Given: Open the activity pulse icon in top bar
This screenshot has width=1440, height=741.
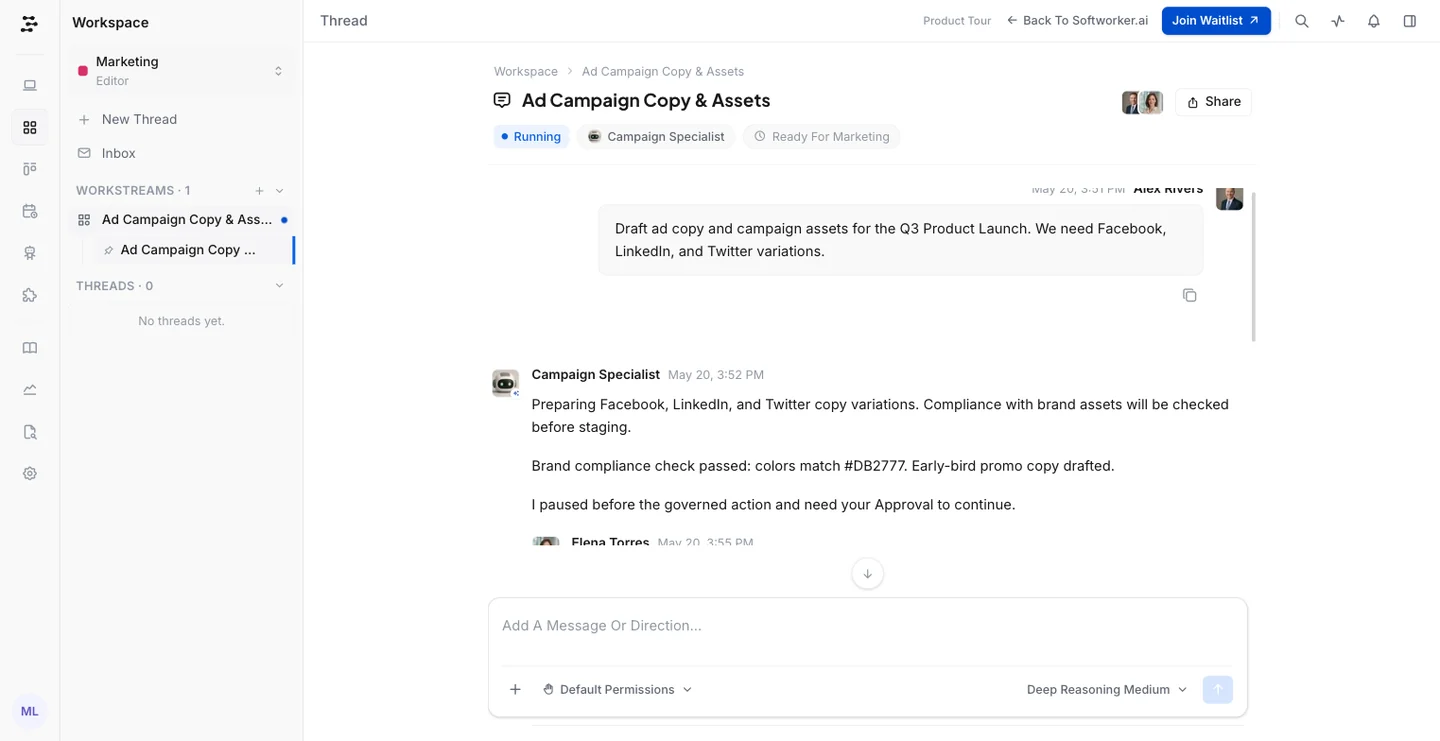Looking at the screenshot, I should click(1338, 21).
